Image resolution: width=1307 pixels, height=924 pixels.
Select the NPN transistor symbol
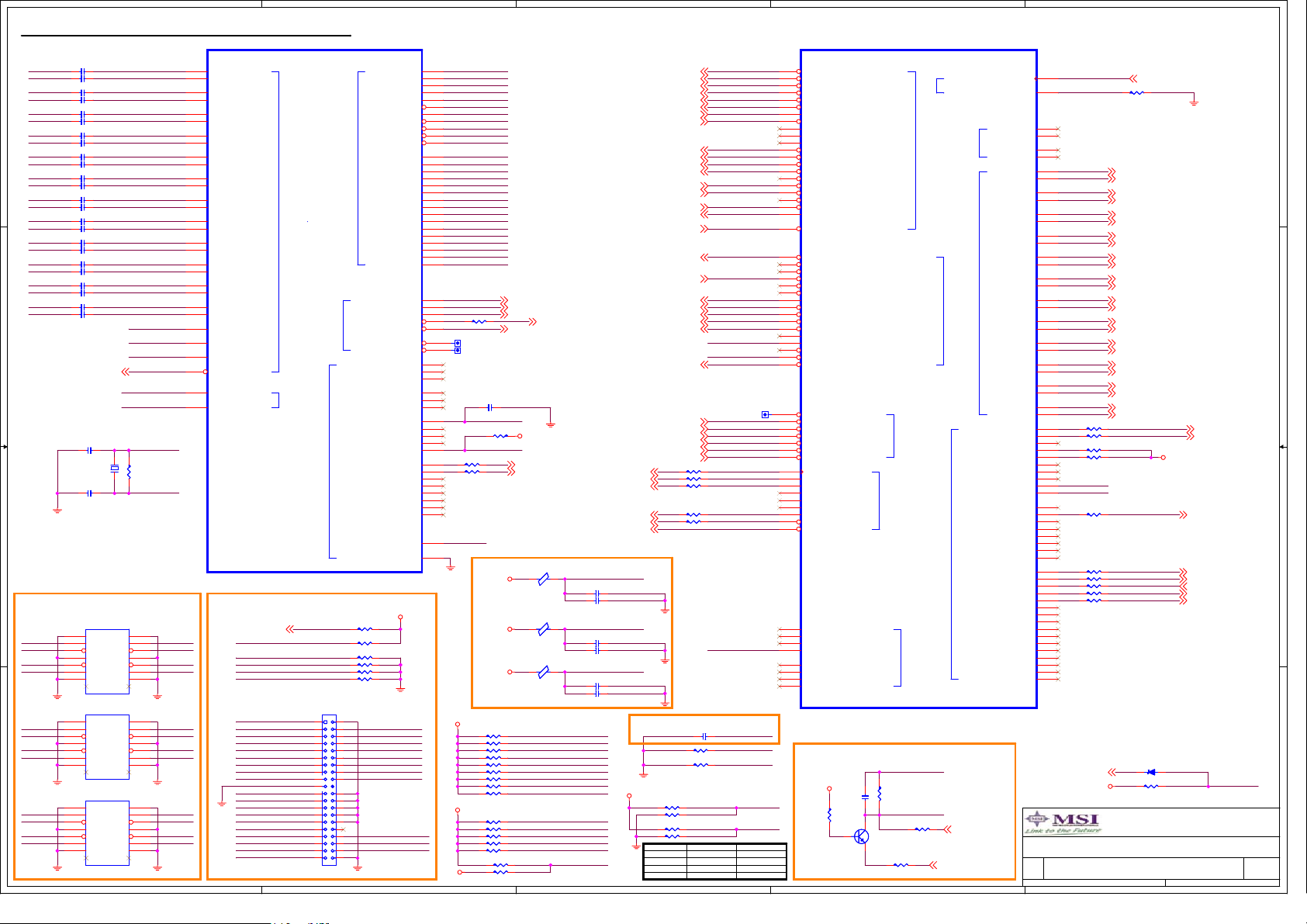861,836
